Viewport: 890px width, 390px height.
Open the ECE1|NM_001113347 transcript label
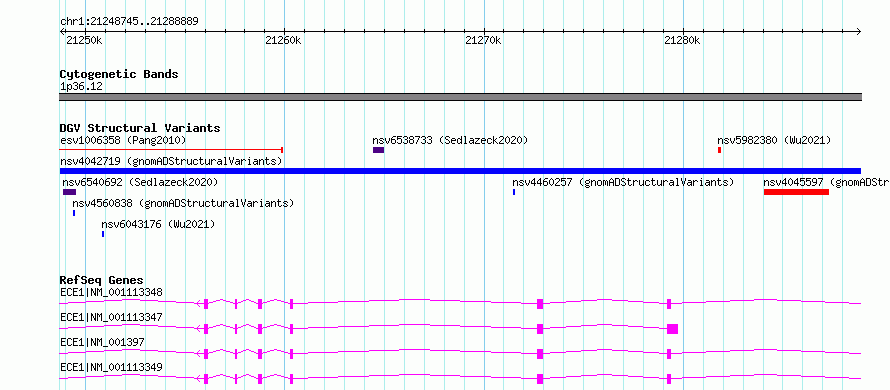point(111,317)
